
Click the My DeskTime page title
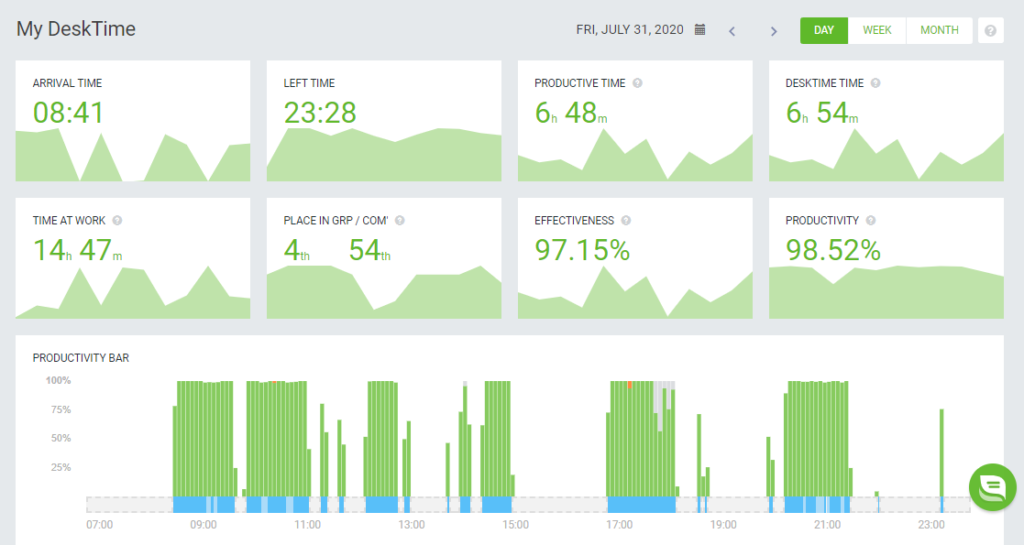tap(76, 29)
